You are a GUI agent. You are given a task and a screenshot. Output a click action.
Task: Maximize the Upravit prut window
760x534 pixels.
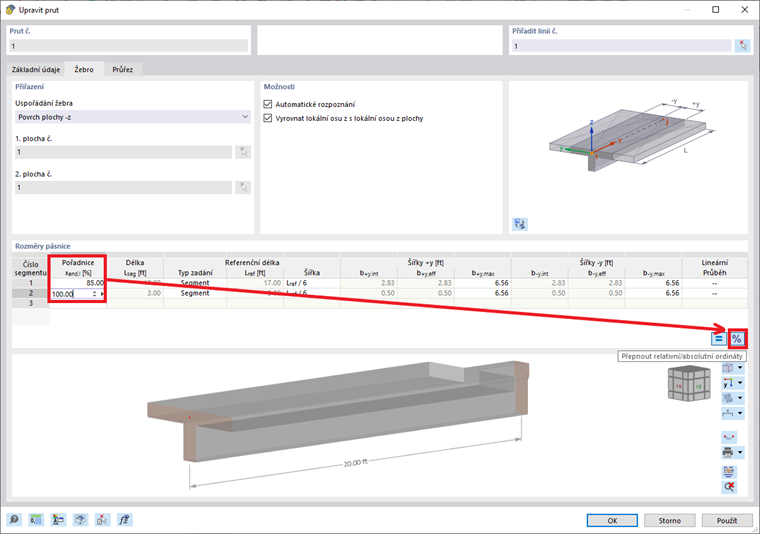click(715, 10)
